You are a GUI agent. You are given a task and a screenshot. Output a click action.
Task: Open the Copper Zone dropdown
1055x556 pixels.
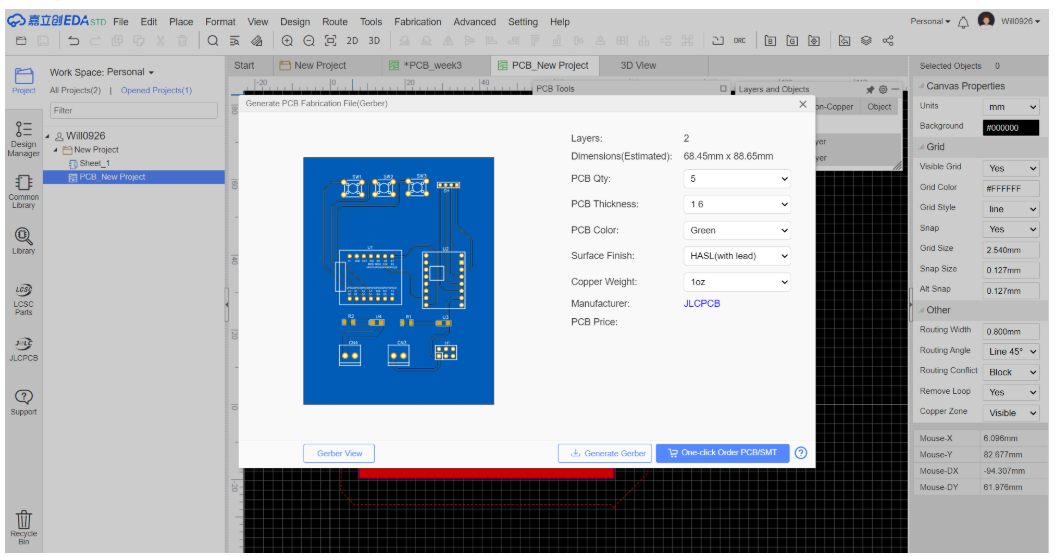click(1011, 413)
